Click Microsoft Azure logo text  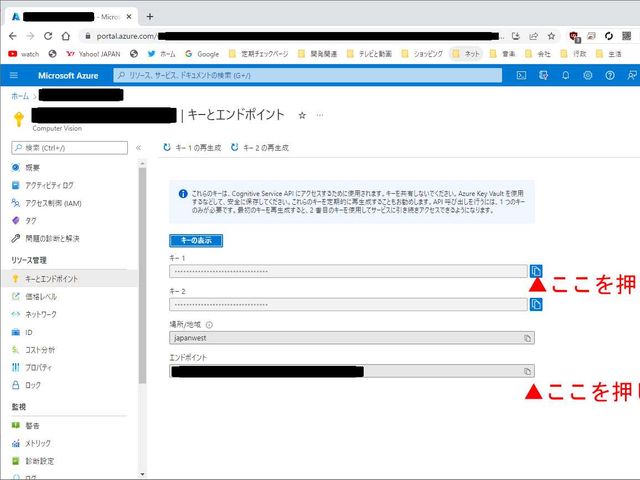68,76
